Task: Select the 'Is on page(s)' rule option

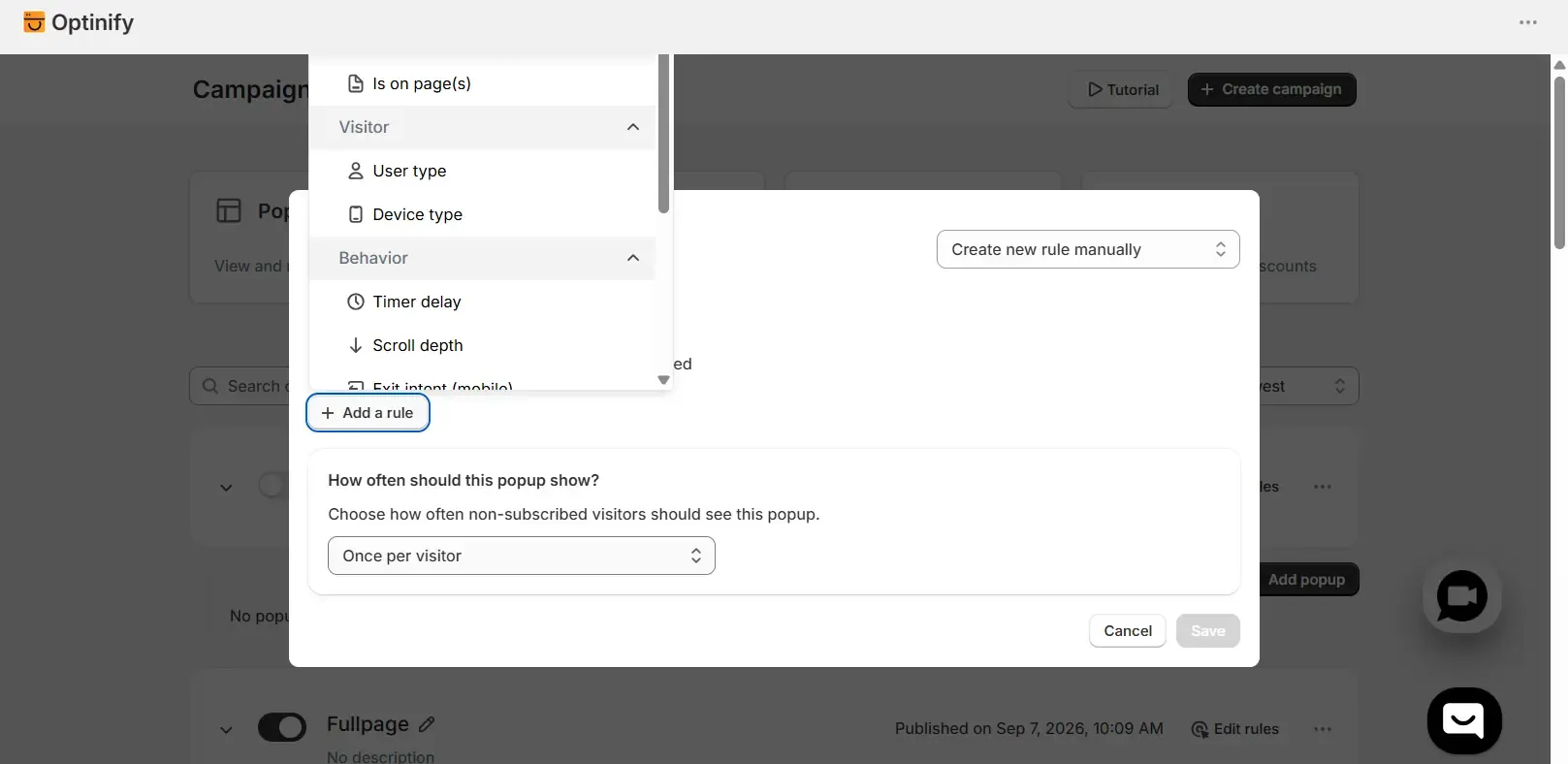Action: tap(482, 83)
